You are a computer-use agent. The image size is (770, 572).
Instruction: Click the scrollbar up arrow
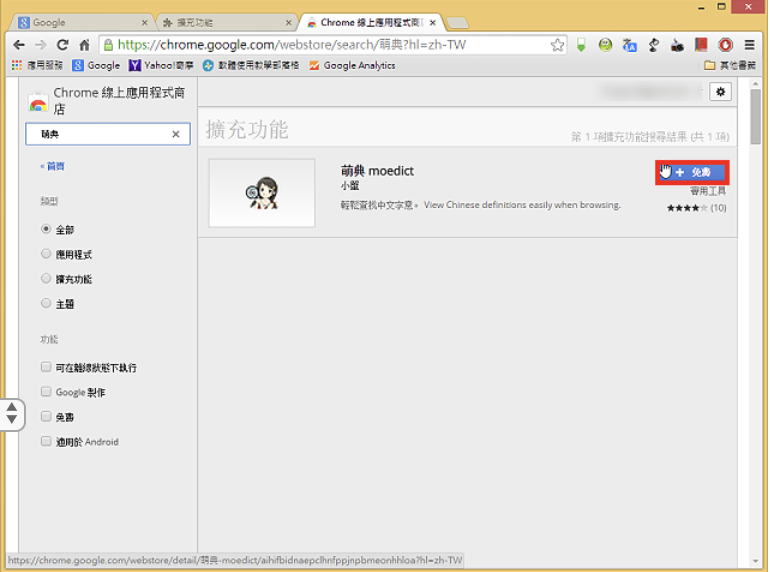(755, 84)
